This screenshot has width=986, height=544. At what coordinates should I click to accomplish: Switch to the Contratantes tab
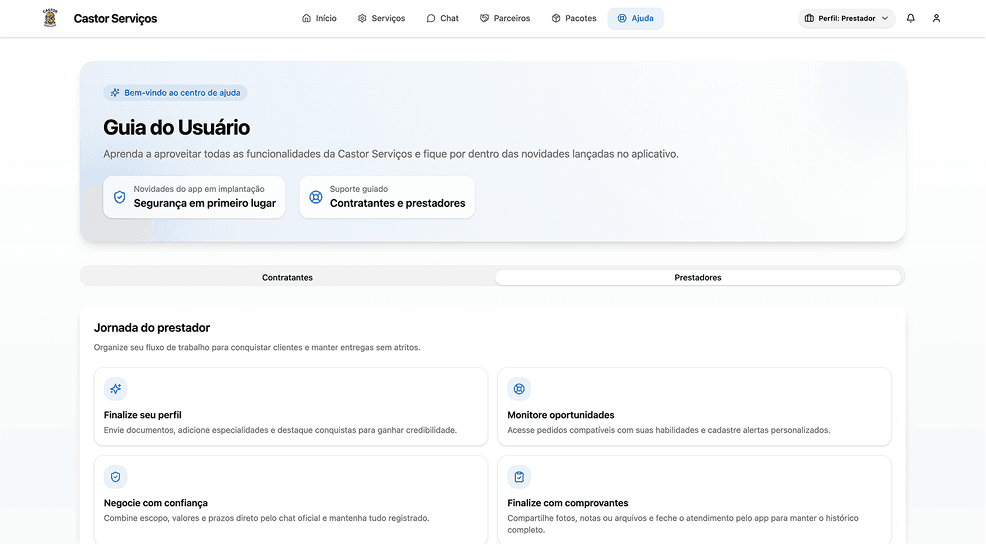tap(287, 277)
